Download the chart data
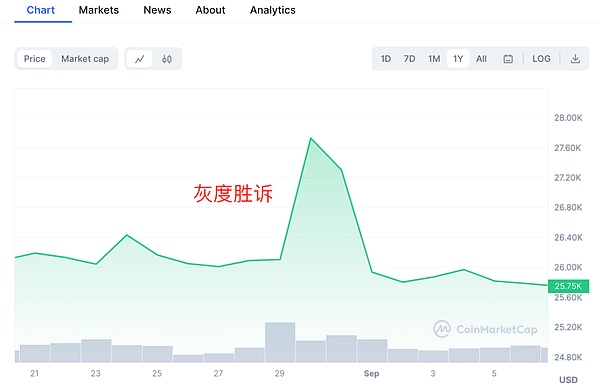The height and width of the screenshot is (386, 600). coord(575,59)
